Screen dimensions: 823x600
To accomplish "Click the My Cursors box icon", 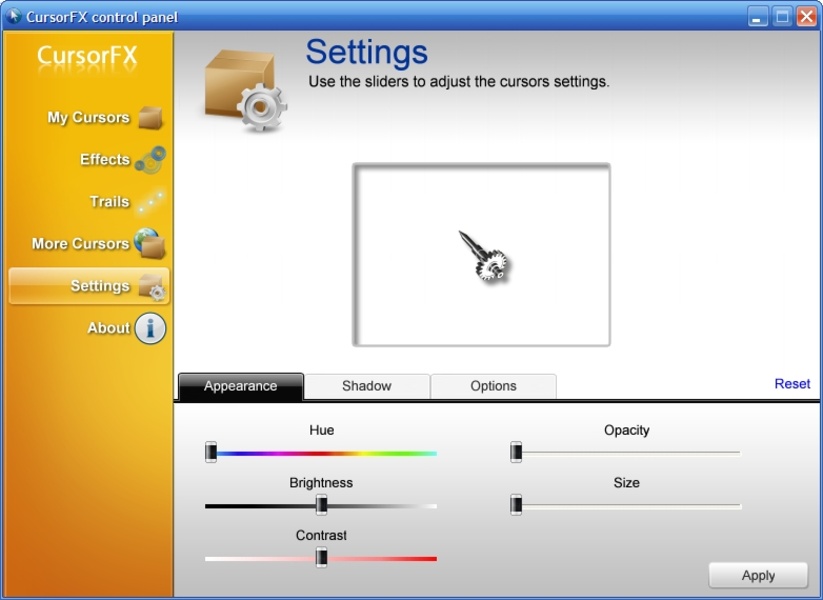I will coord(150,118).
